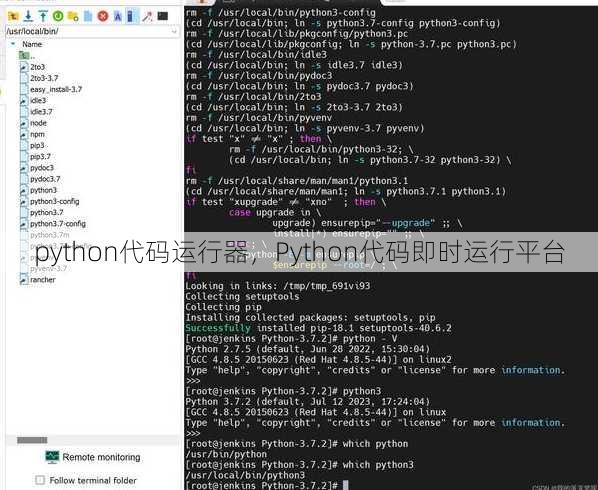The image size is (598, 490).
Task: Select file pip3.7 in list
Action: [x=40, y=156]
